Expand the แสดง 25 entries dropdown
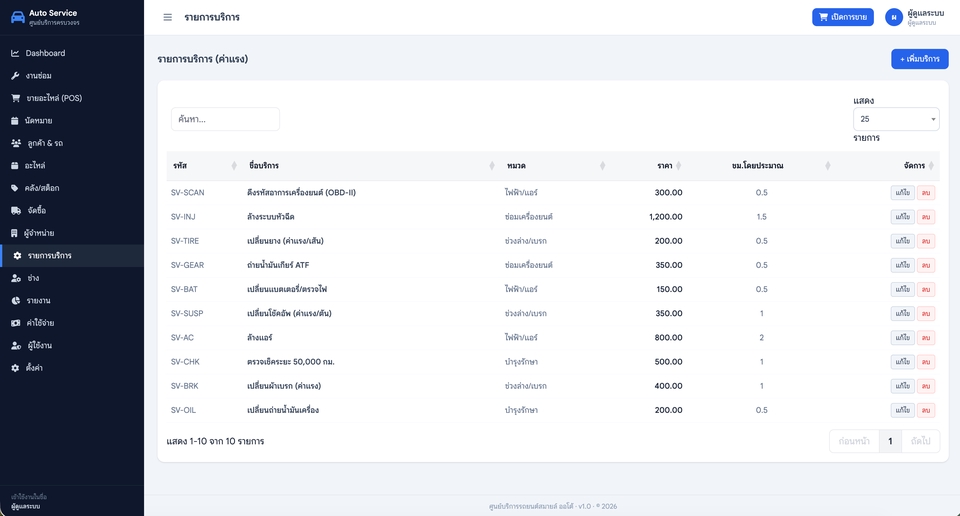The height and width of the screenshot is (516, 960). point(896,119)
